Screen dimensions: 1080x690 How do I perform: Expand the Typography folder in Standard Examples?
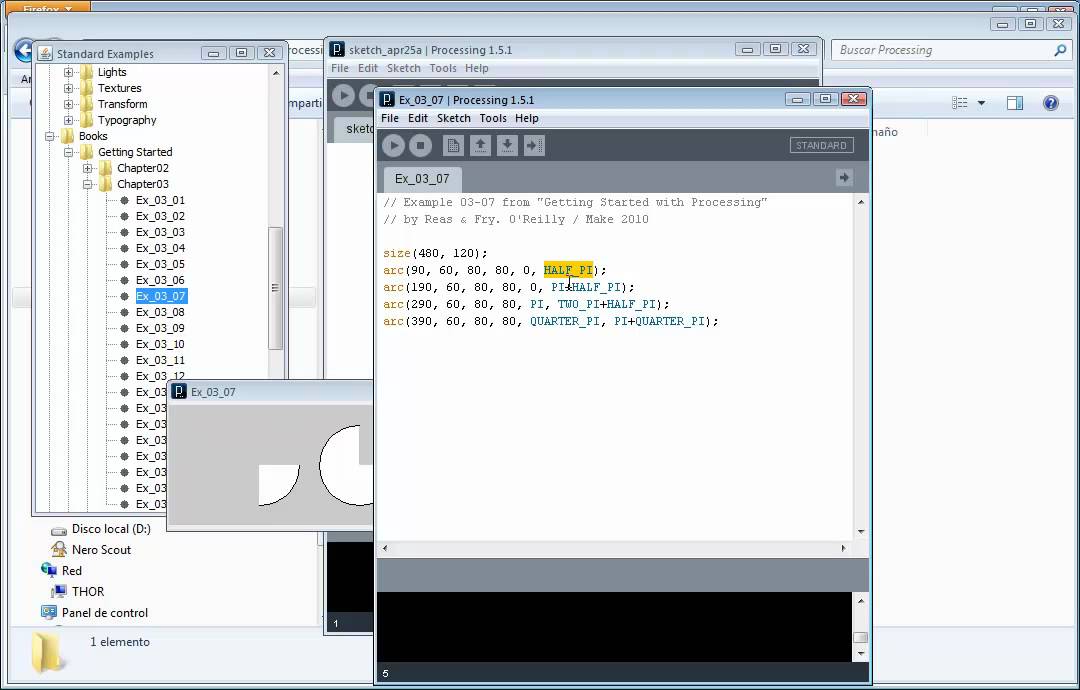pyautogui.click(x=68, y=120)
